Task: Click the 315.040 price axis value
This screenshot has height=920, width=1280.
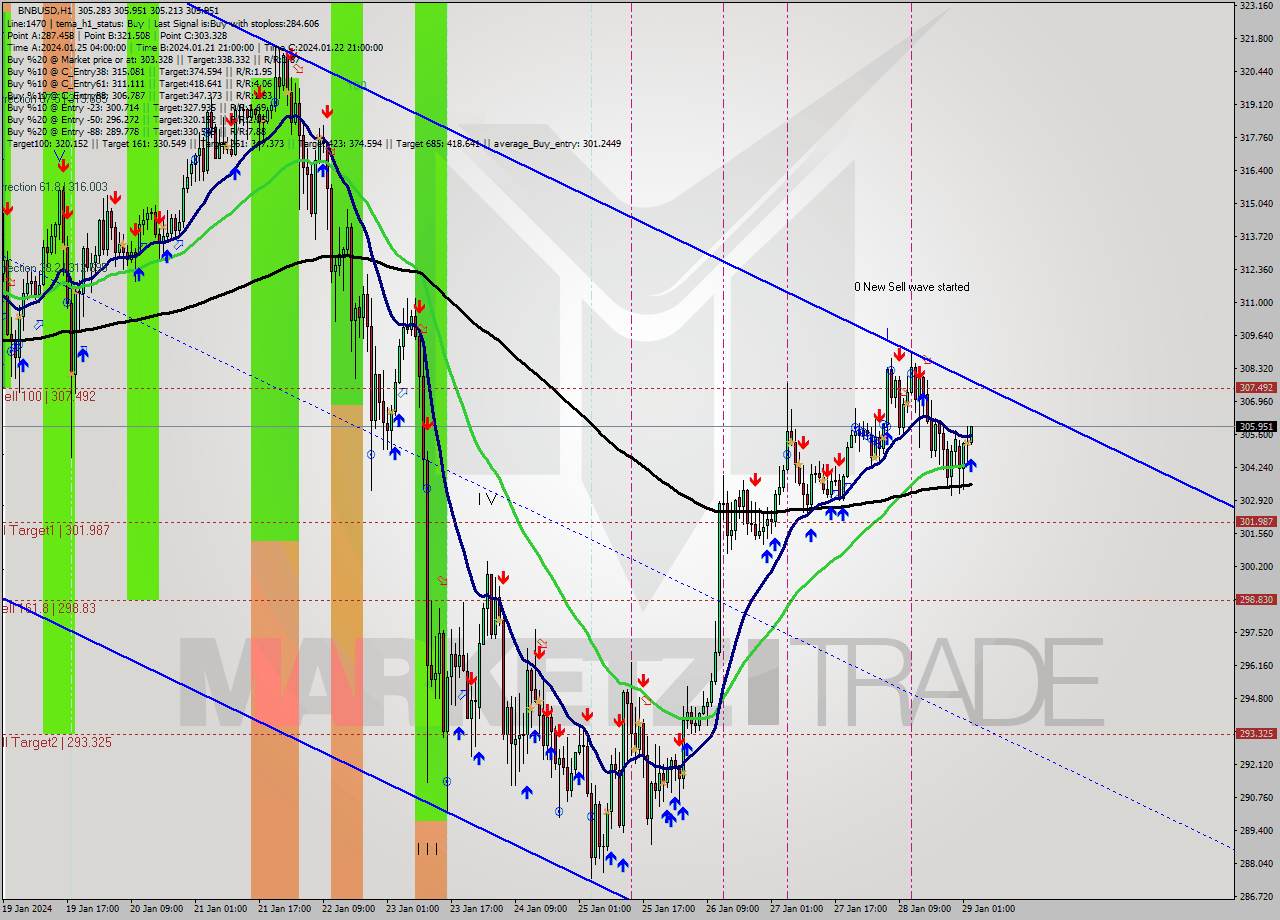Action: pos(1256,204)
